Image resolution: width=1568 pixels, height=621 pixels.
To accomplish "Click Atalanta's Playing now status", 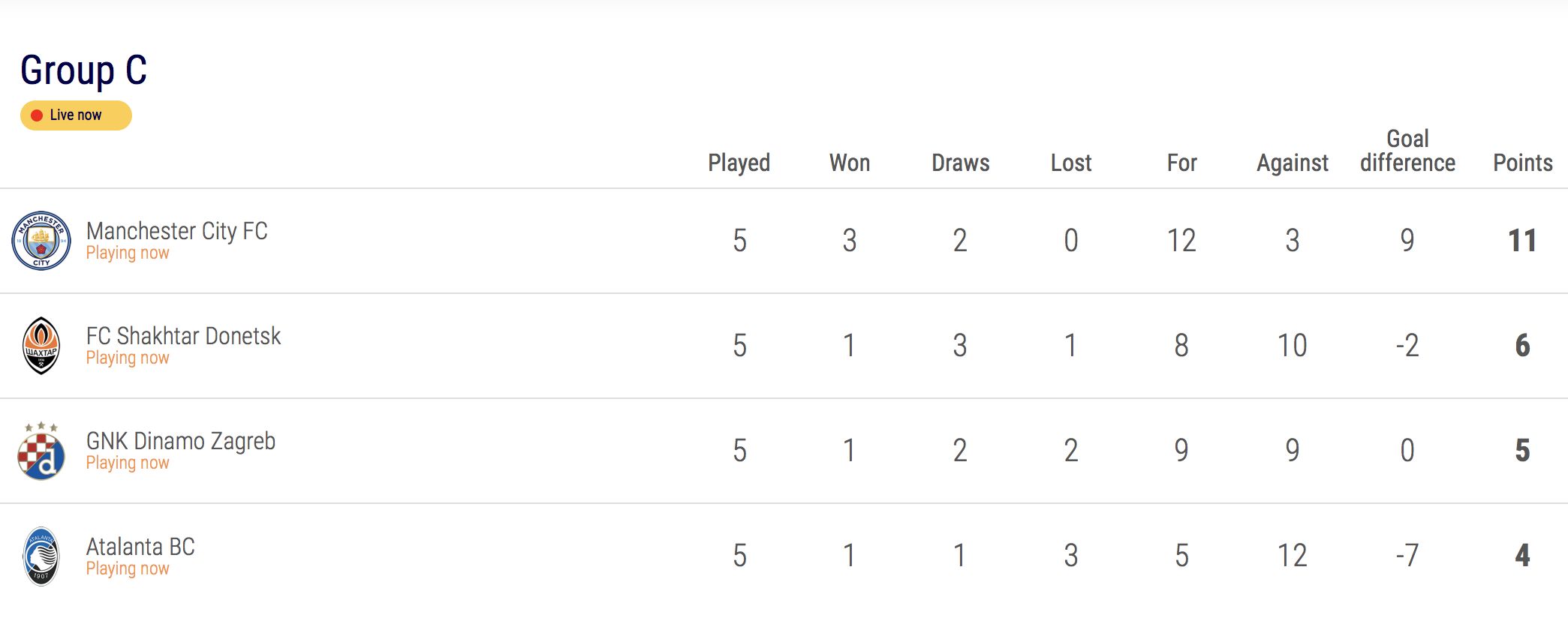I will 128,569.
